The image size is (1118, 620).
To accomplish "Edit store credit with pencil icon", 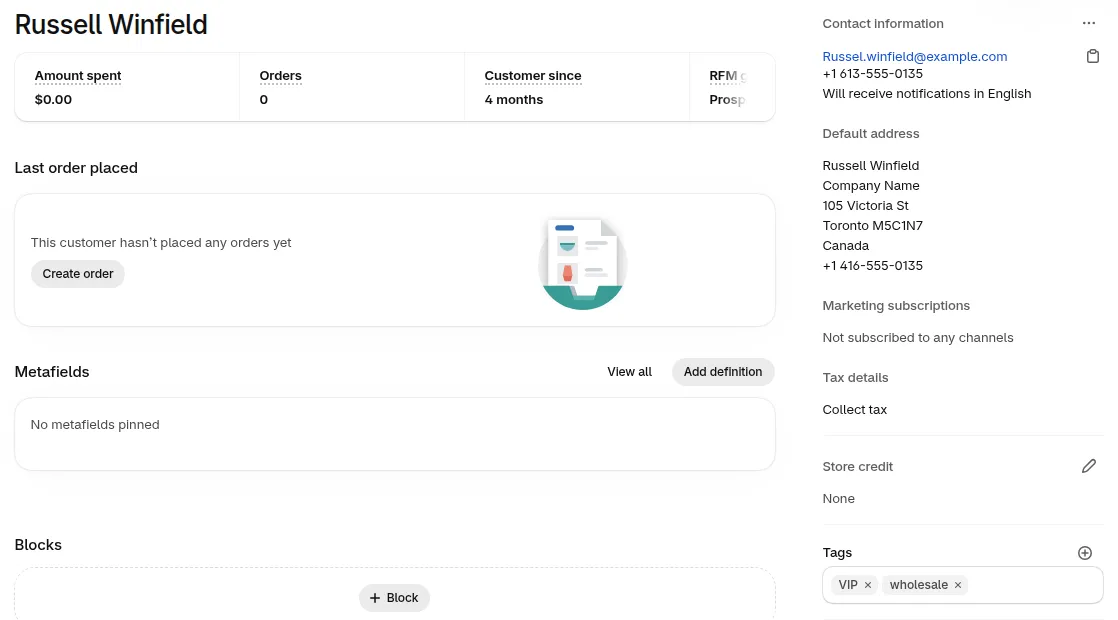I will (x=1088, y=466).
